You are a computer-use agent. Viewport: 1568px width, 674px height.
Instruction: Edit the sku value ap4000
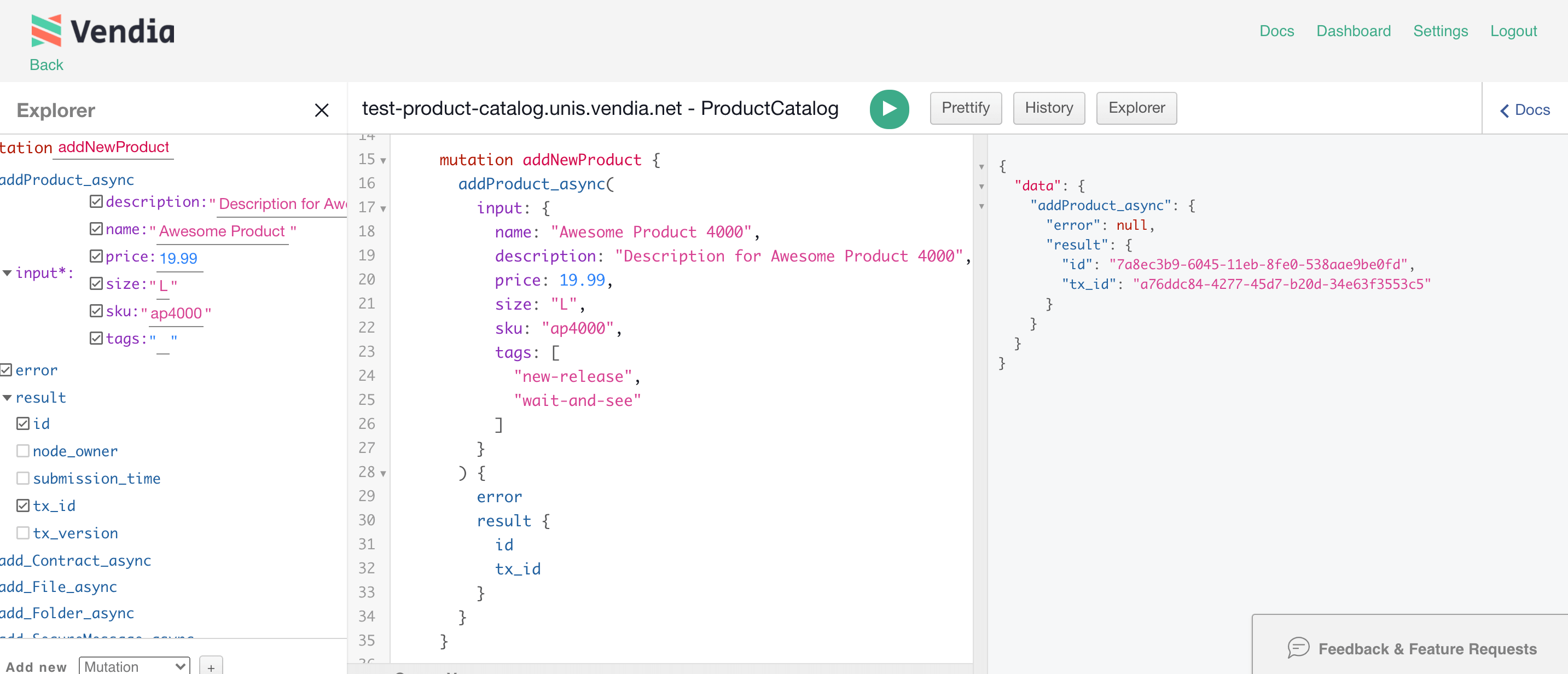[x=176, y=313]
